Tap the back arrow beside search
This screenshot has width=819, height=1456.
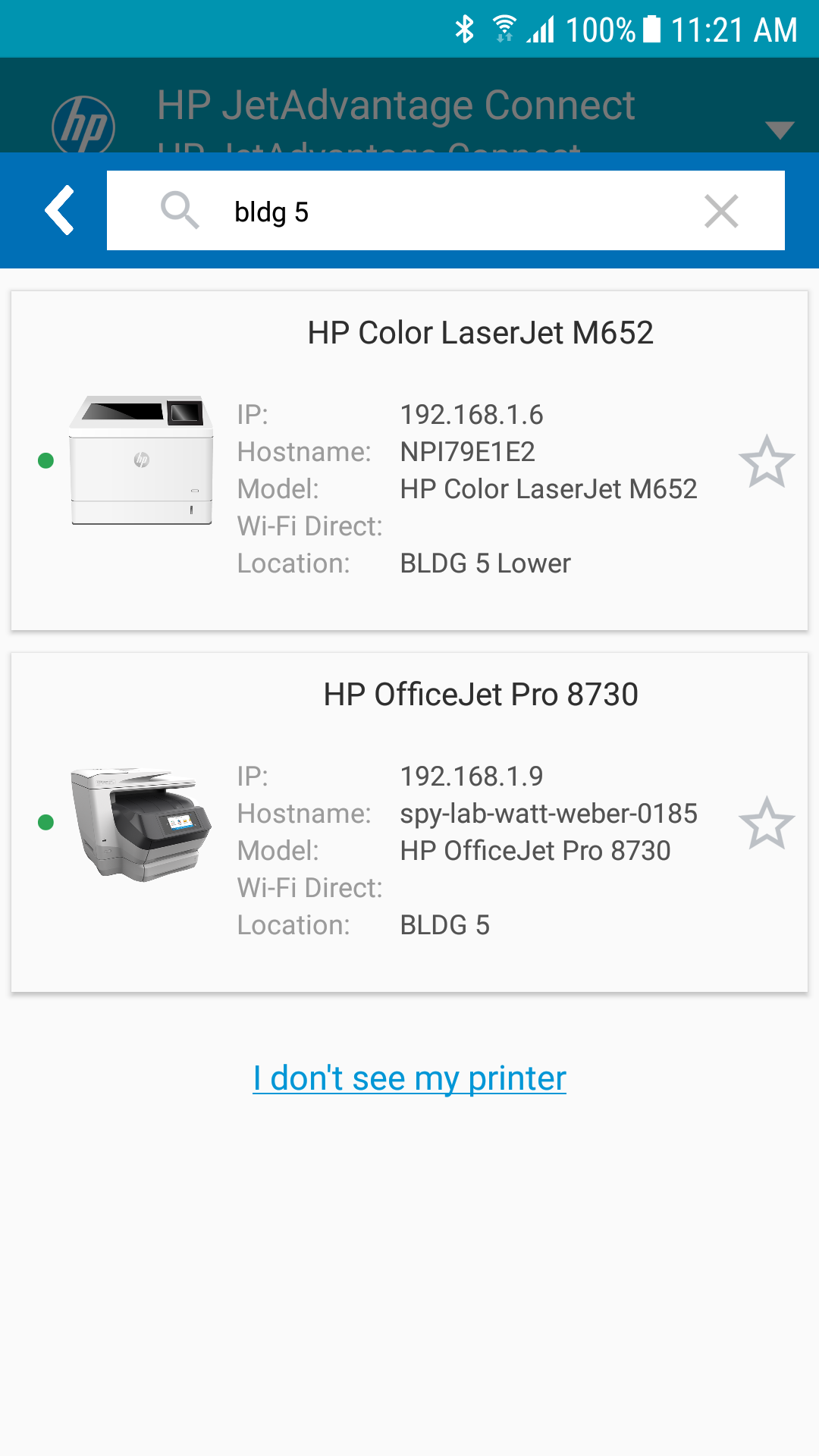tap(59, 210)
